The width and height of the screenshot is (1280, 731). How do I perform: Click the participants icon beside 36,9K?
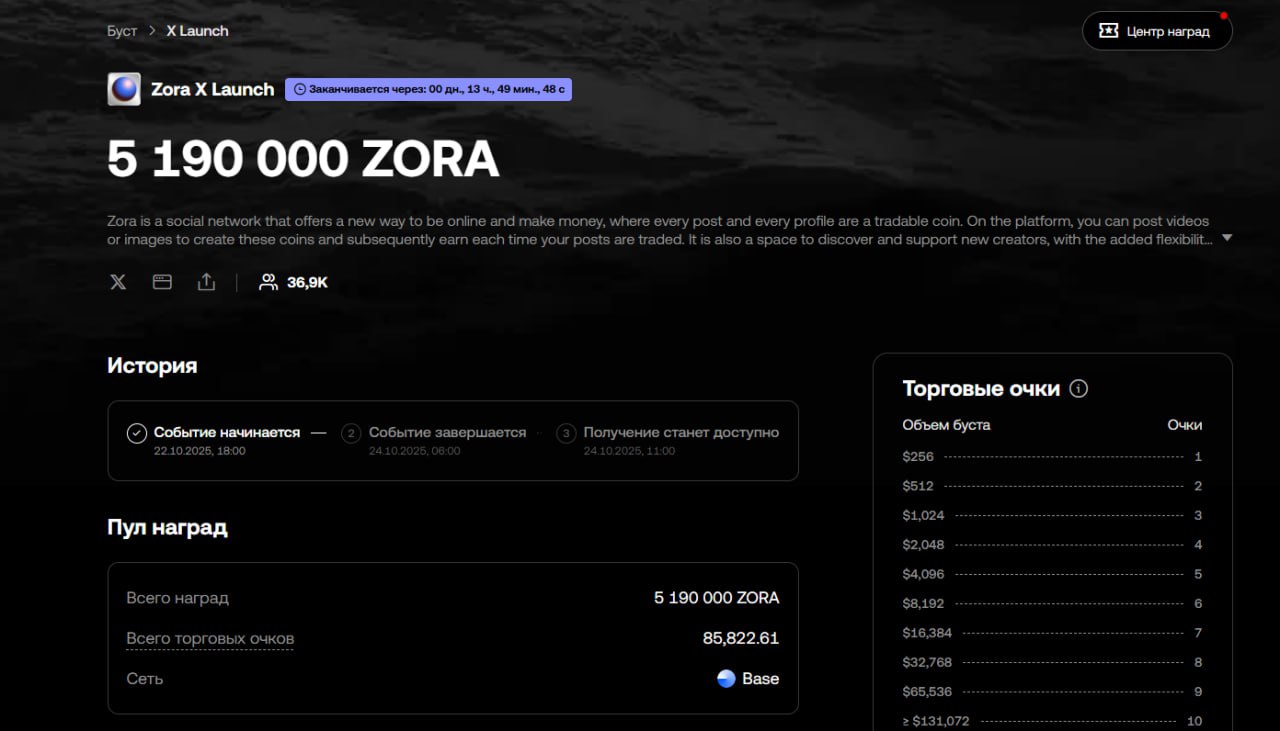pyautogui.click(x=268, y=282)
